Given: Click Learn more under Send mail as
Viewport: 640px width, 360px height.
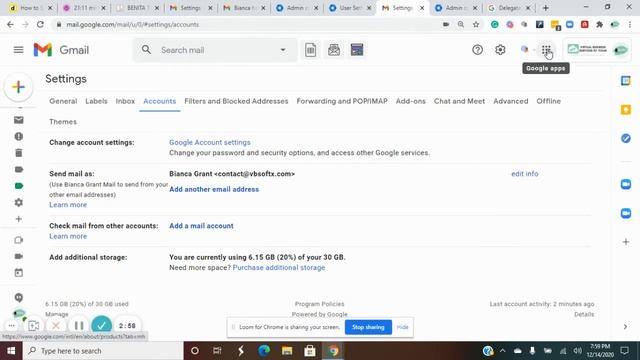Looking at the screenshot, I should pos(68,205).
